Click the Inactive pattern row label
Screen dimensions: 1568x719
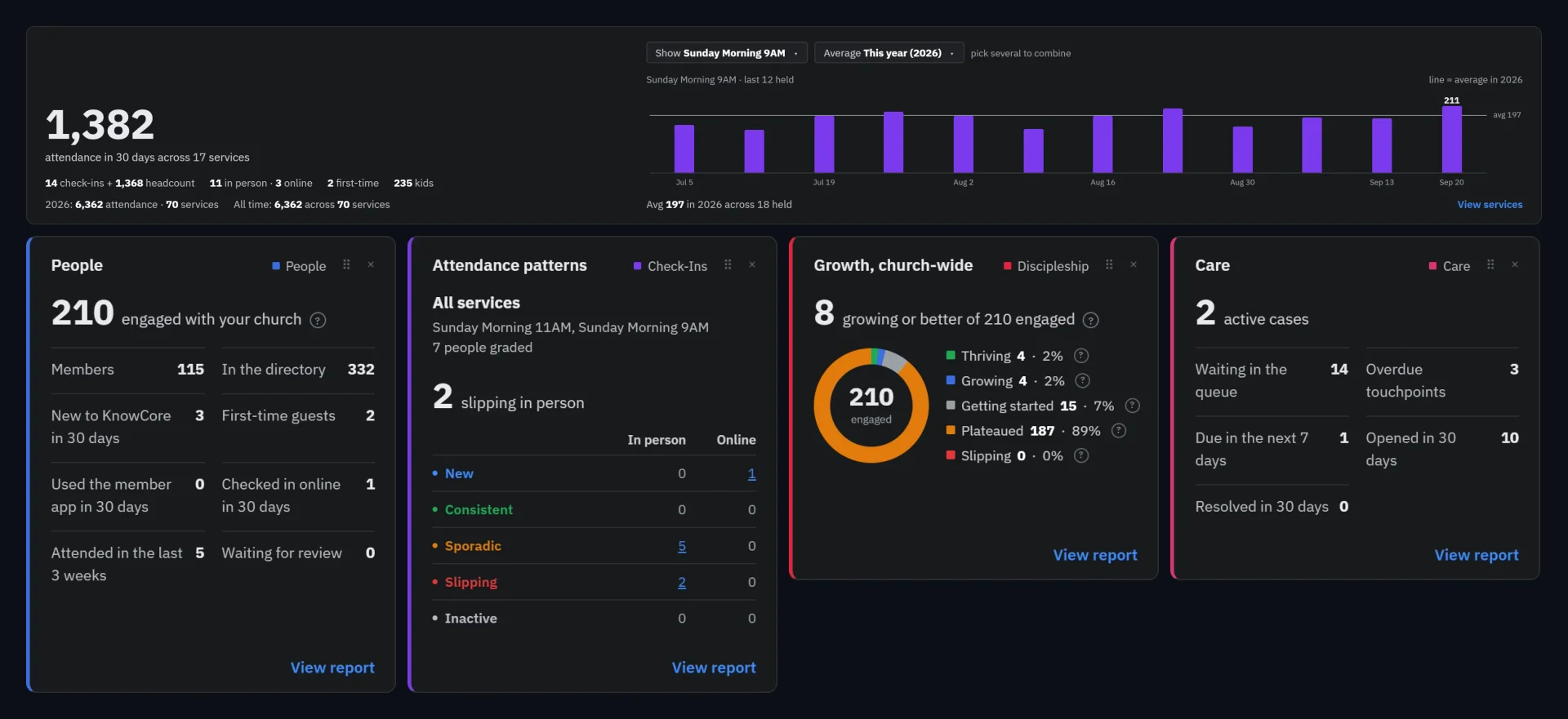[470, 619]
